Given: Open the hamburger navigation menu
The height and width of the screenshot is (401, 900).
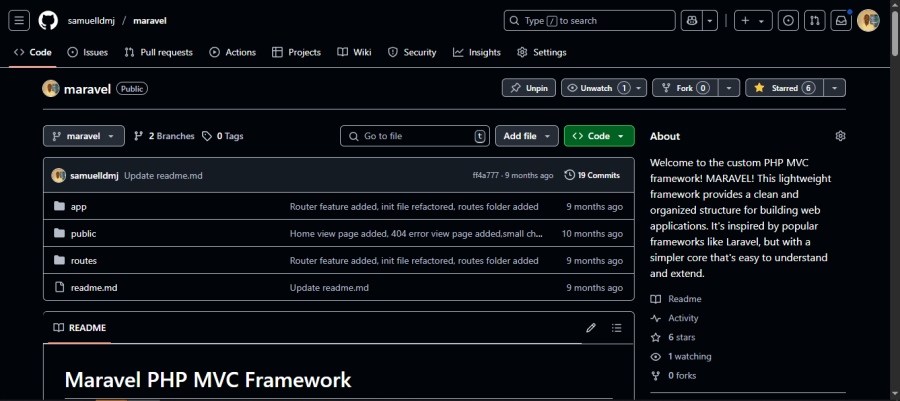Looking at the screenshot, I should (20, 20).
